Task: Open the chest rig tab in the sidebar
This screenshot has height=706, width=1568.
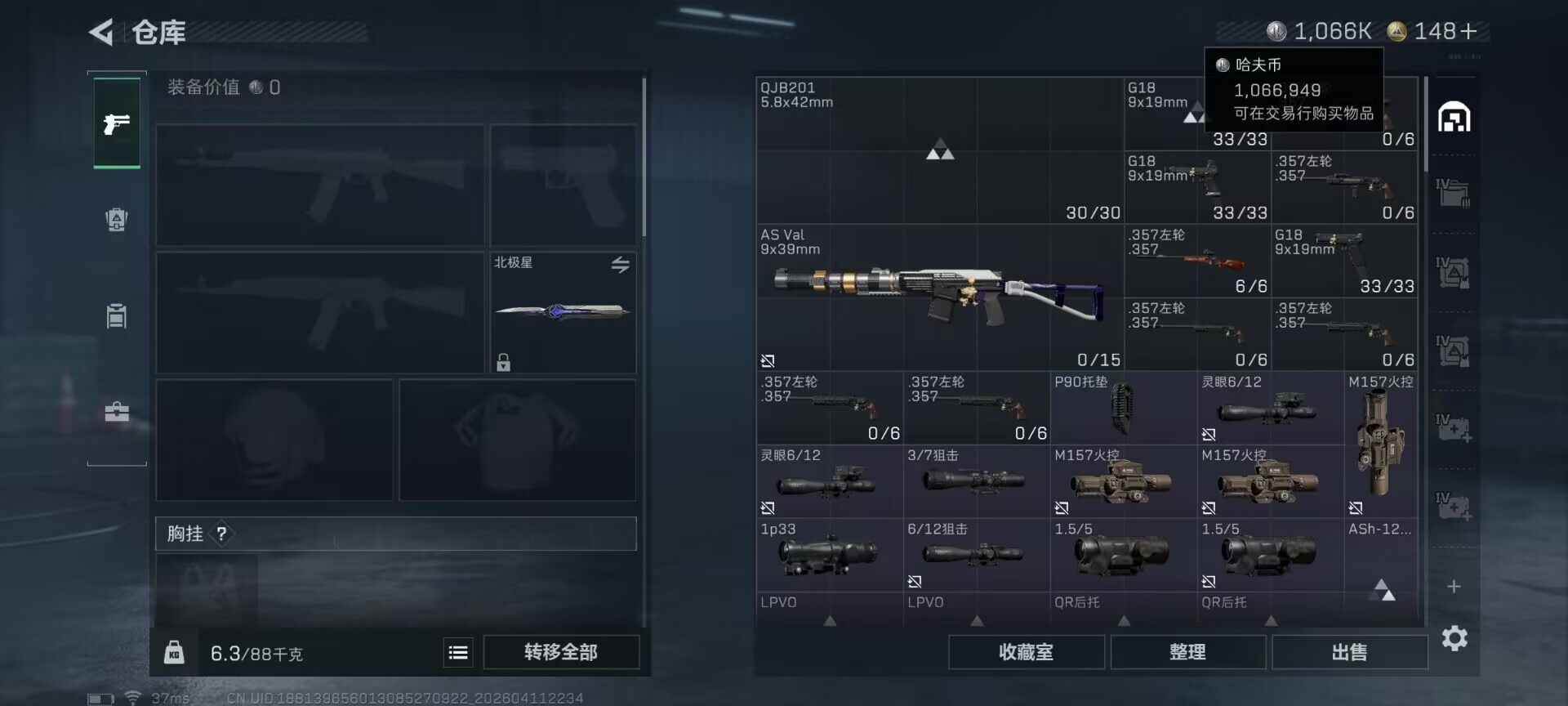Action: pos(117,315)
